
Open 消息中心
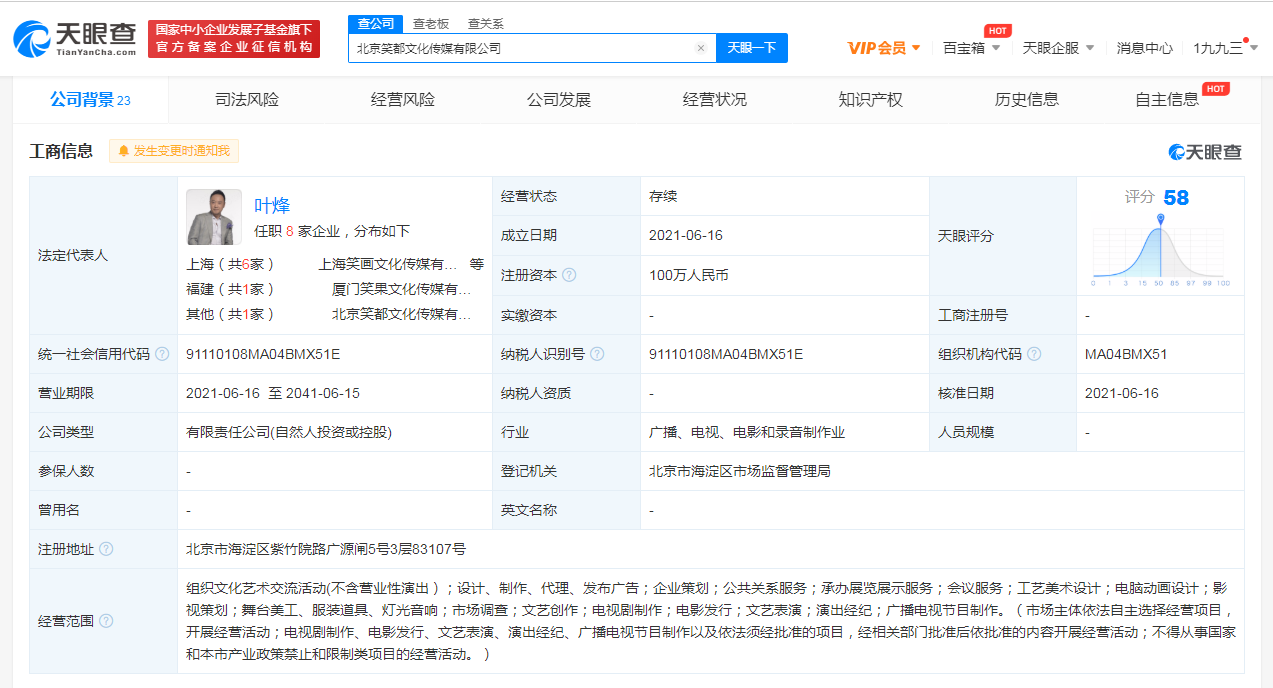point(1145,48)
